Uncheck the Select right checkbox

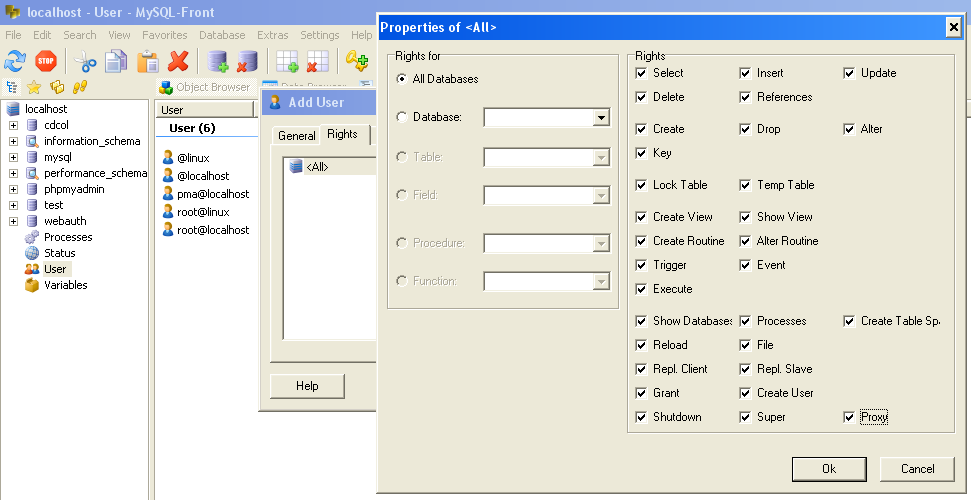tap(641, 73)
